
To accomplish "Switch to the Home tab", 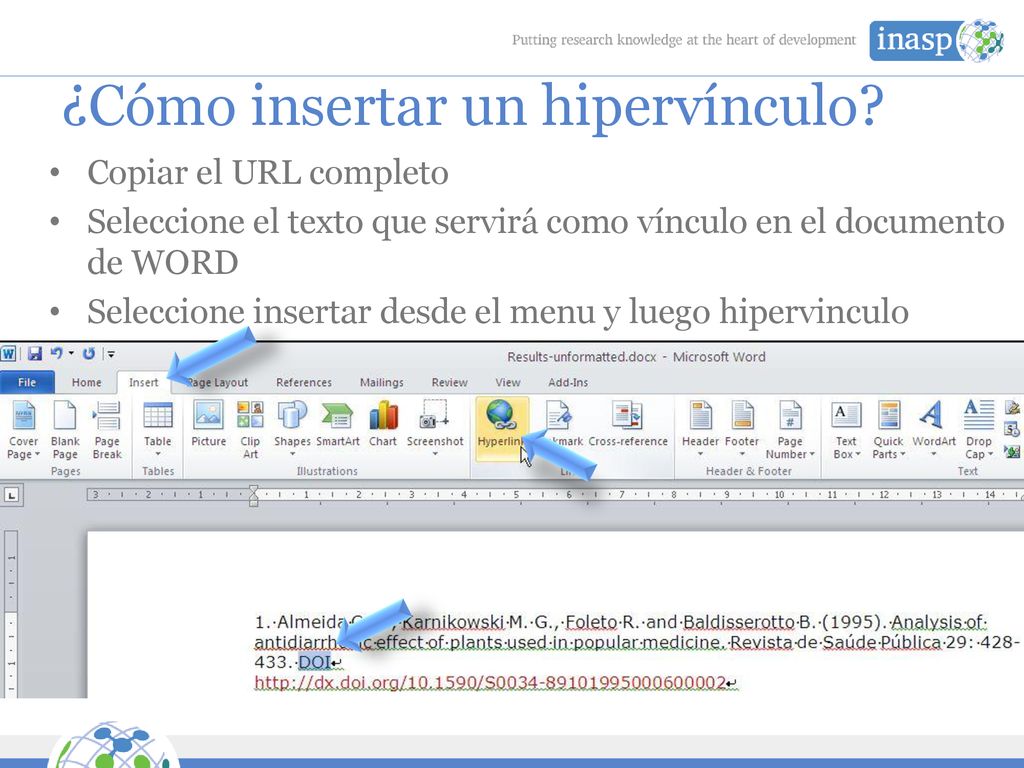I will coord(86,382).
